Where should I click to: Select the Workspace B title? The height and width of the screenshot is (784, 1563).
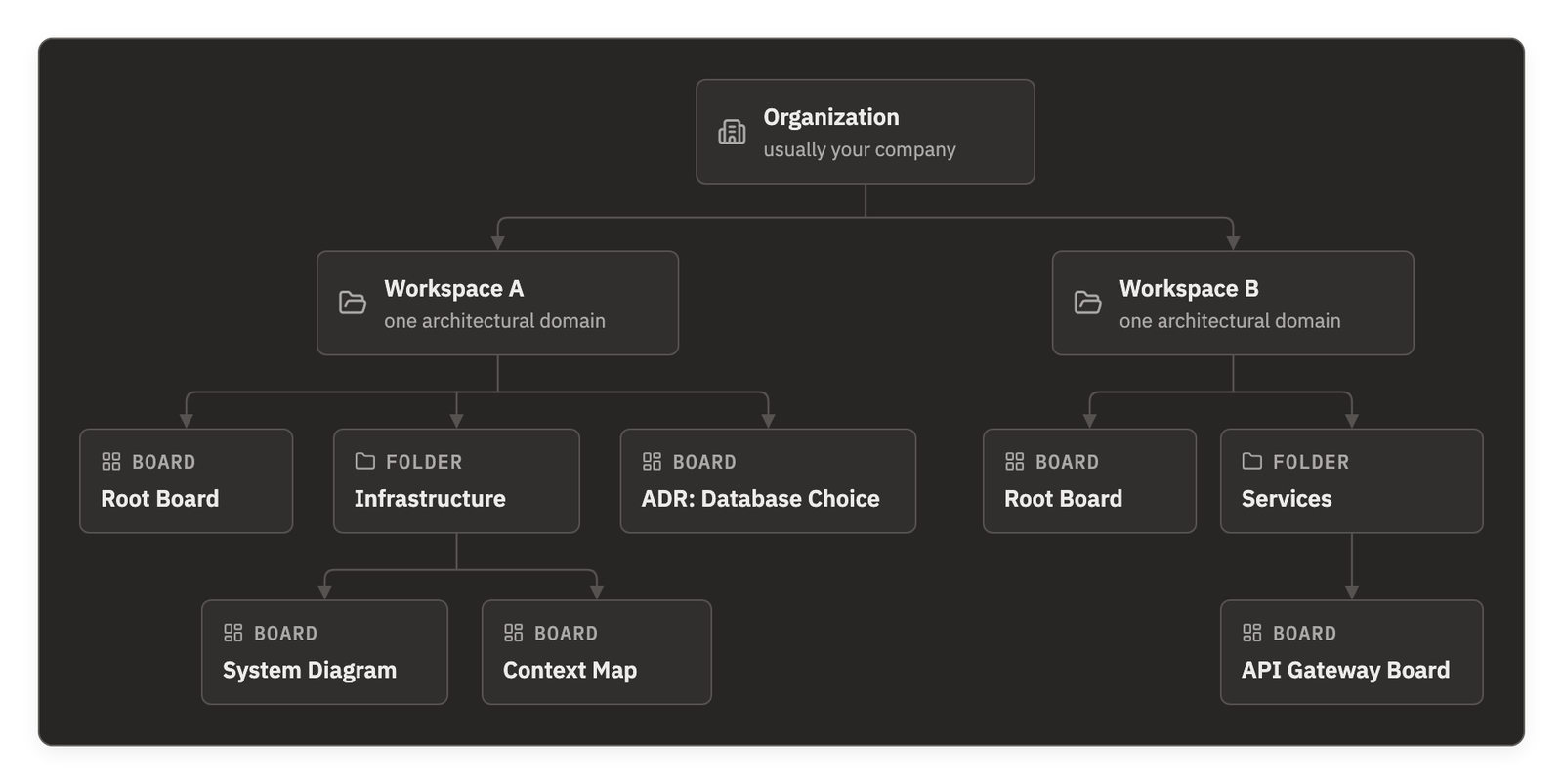pos(1189,289)
